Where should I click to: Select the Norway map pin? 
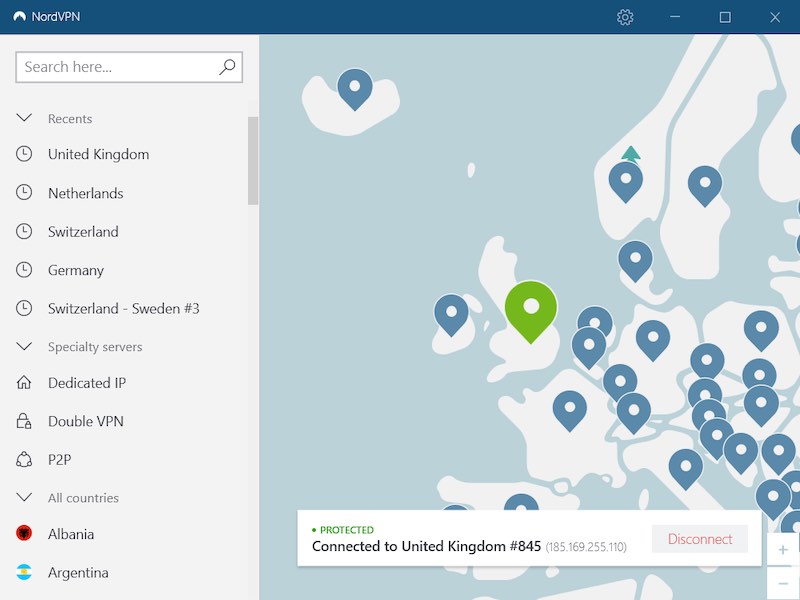626,182
